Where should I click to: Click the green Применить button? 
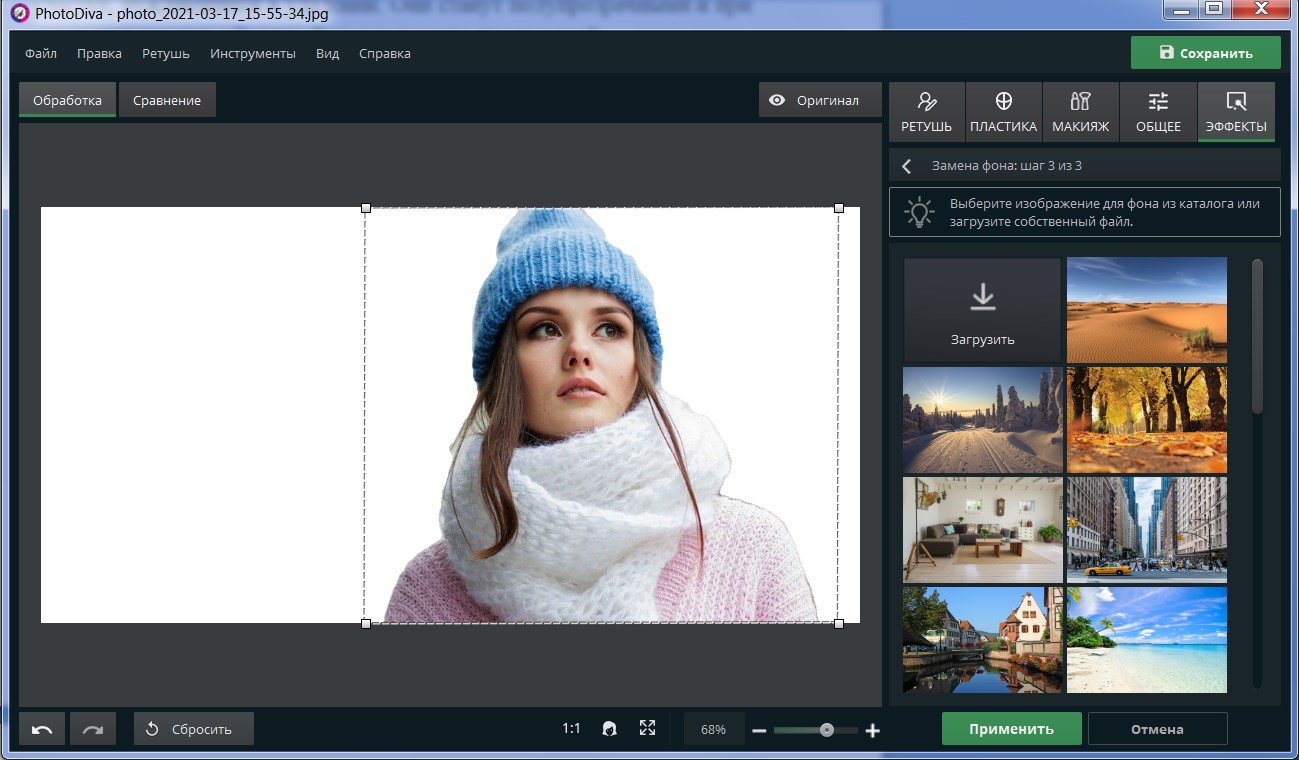(1011, 729)
